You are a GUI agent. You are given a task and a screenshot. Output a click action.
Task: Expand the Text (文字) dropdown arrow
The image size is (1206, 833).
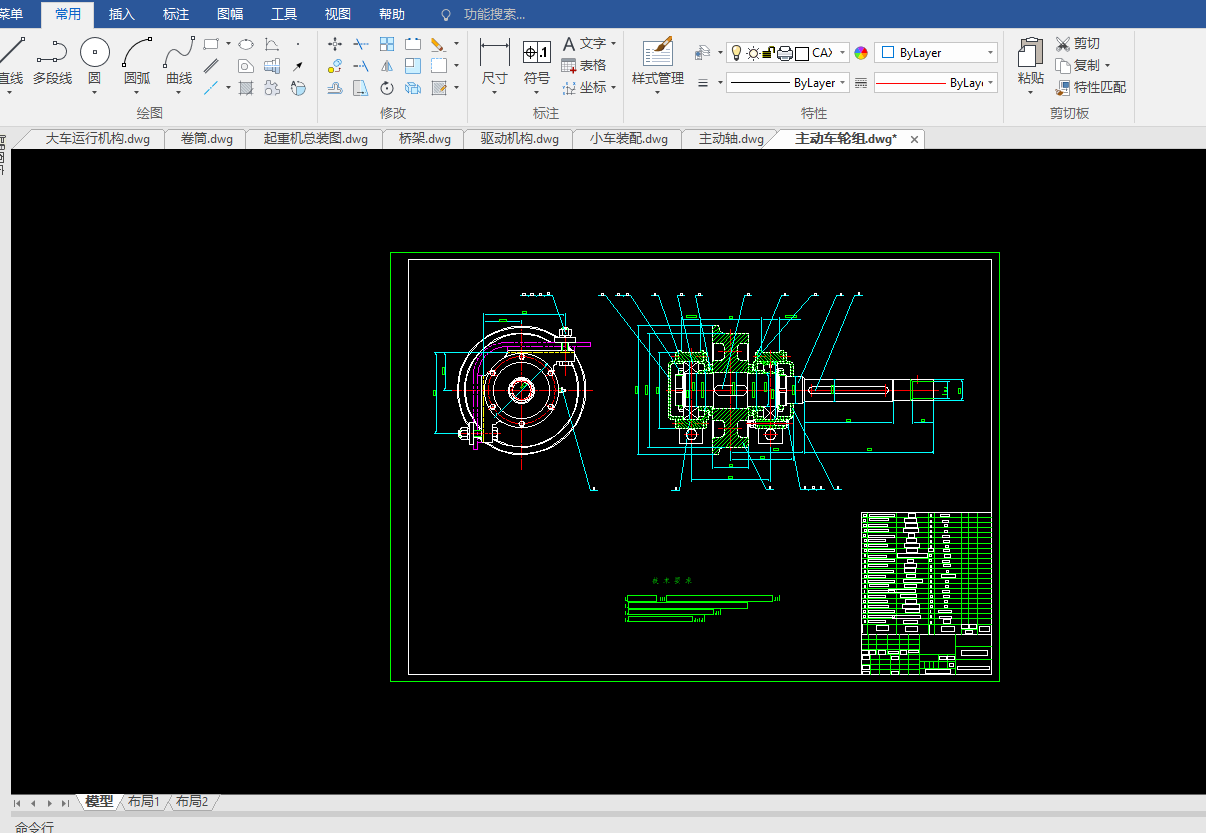(613, 44)
